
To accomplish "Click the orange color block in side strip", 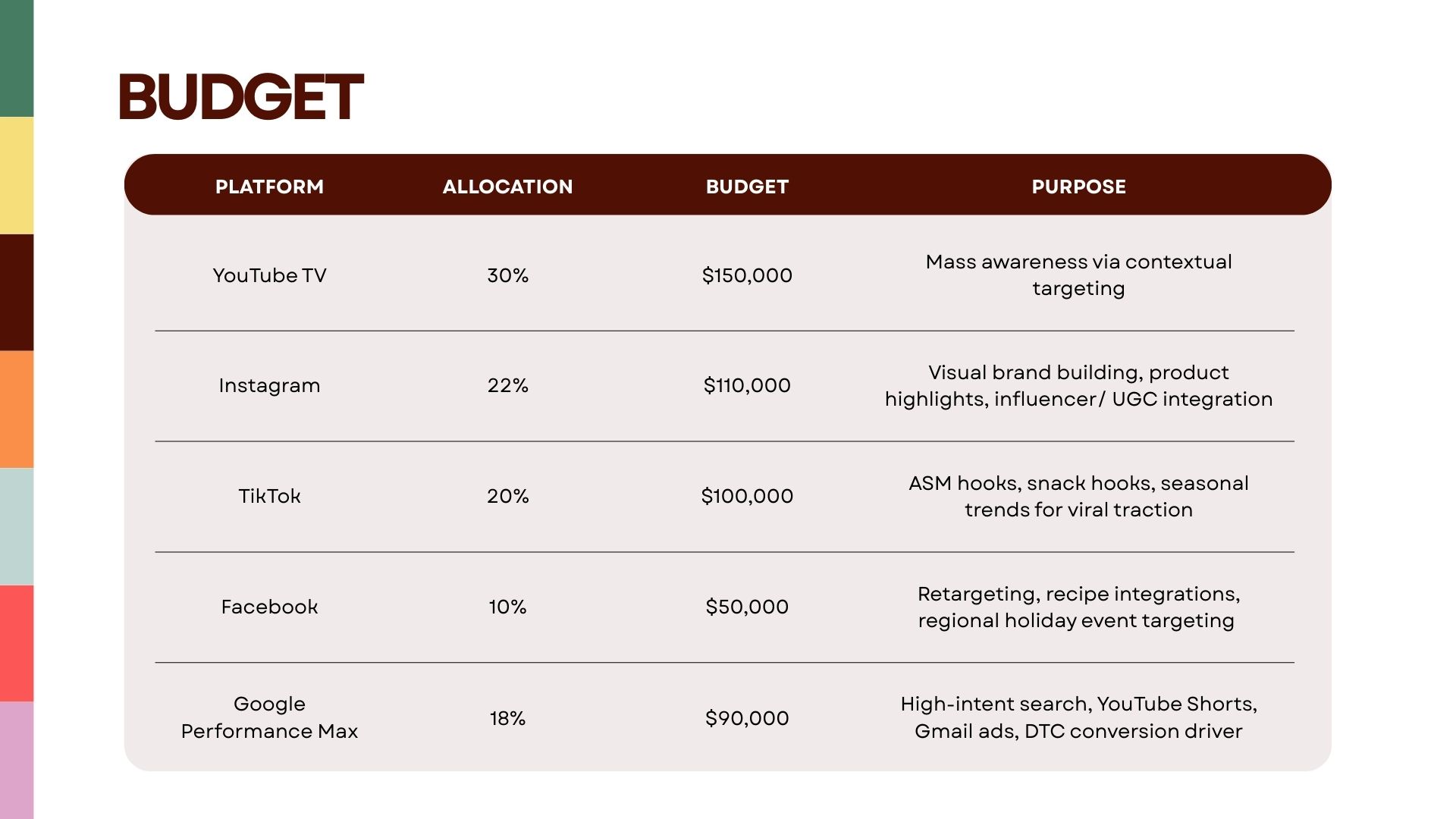I will click(17, 409).
